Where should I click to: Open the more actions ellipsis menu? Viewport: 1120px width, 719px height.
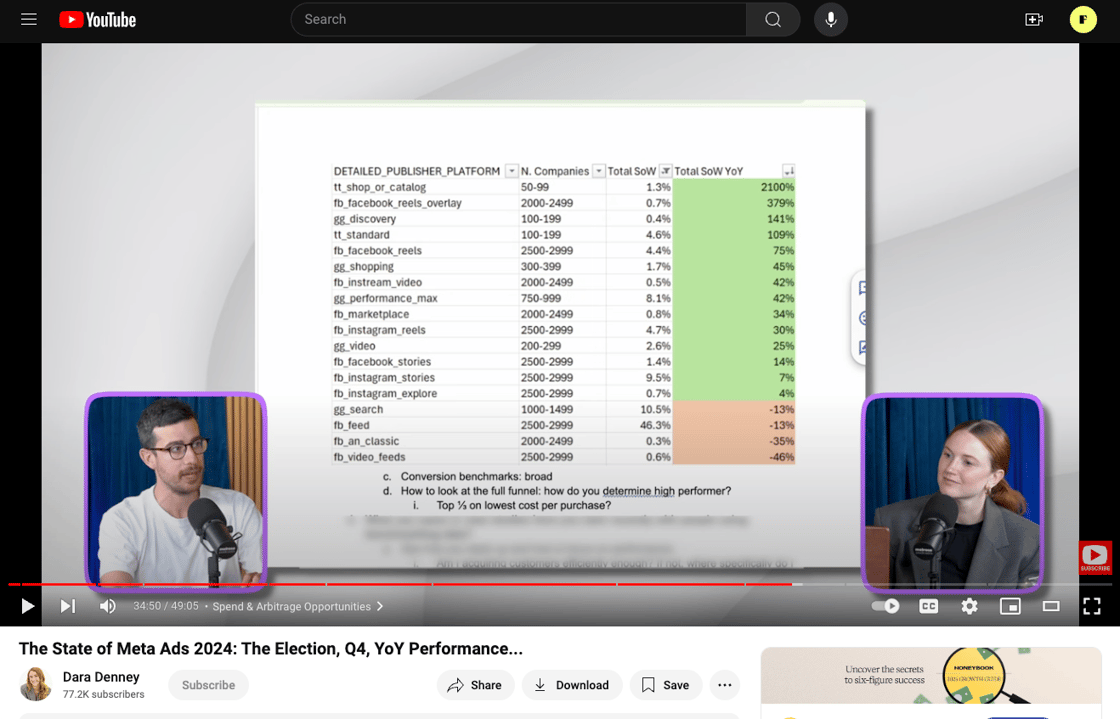click(725, 685)
